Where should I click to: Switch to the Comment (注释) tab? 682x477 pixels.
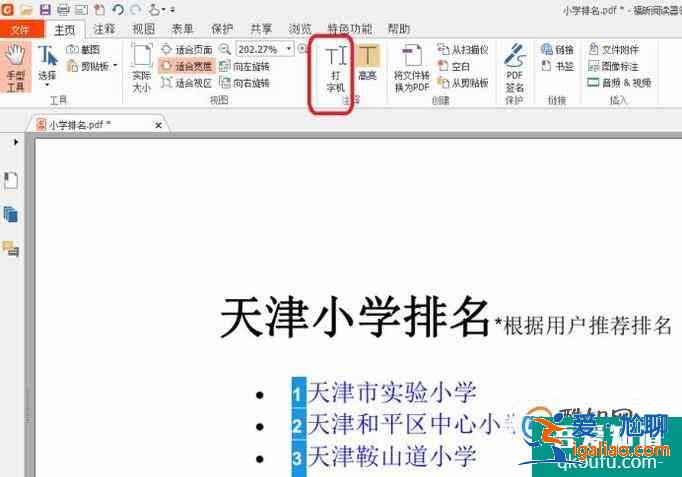(104, 29)
